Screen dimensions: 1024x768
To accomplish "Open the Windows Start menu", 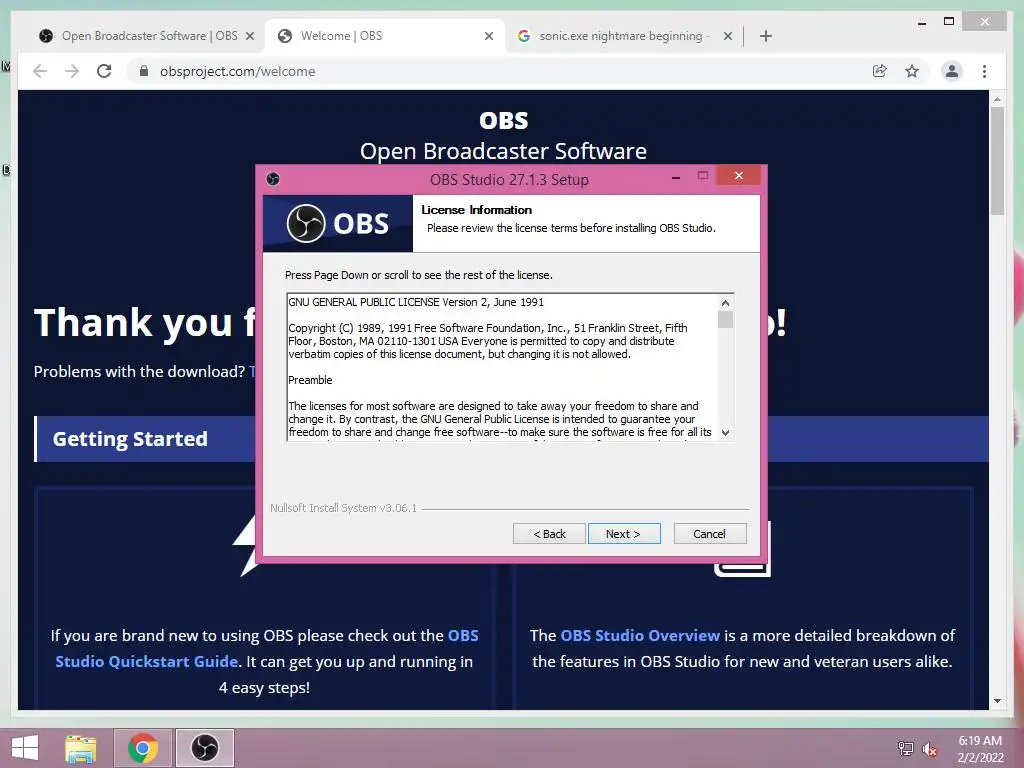I will coord(25,748).
